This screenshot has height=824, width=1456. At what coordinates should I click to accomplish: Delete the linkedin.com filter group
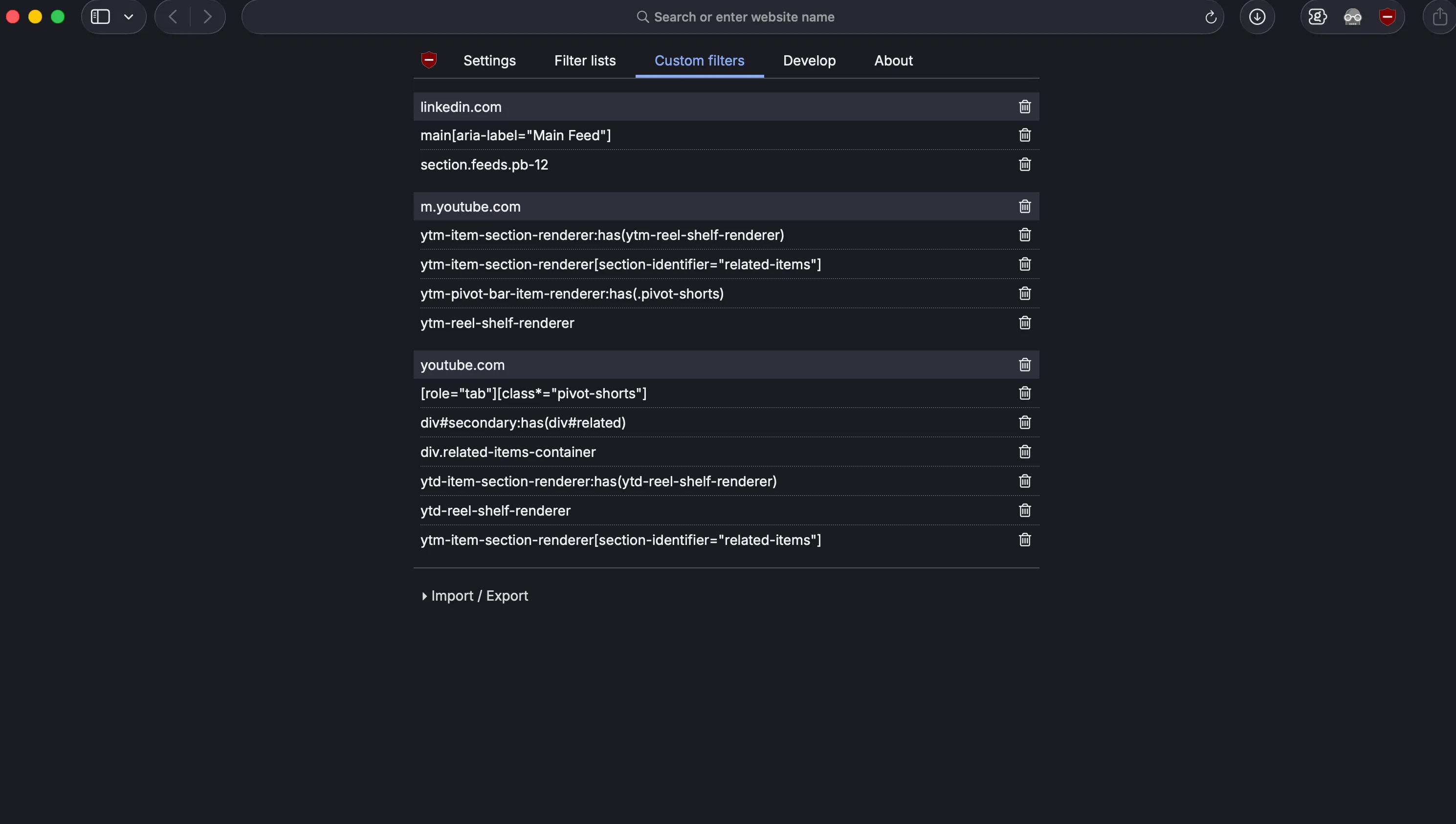[1025, 107]
